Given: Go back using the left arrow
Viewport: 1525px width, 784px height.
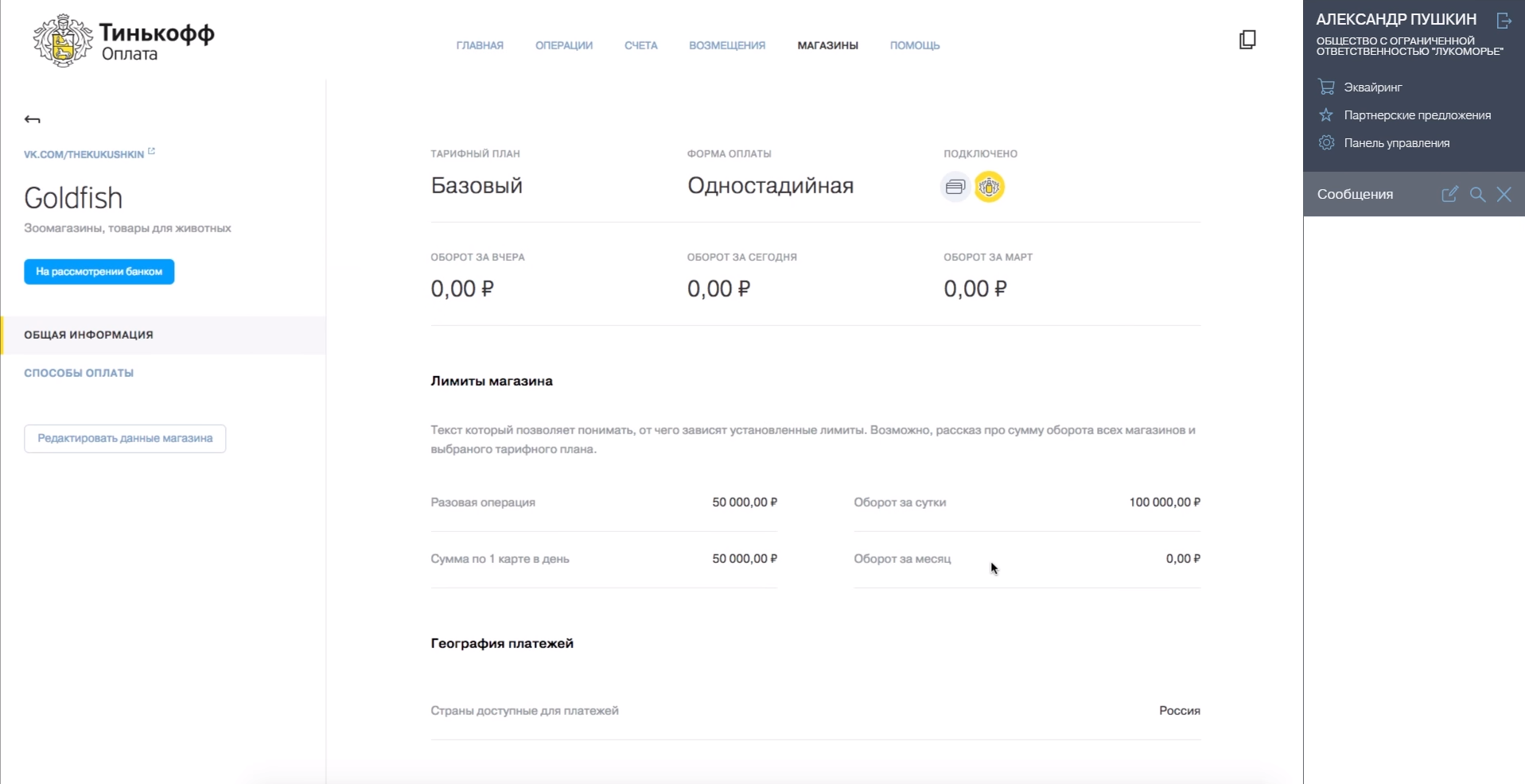Looking at the screenshot, I should 33,119.
